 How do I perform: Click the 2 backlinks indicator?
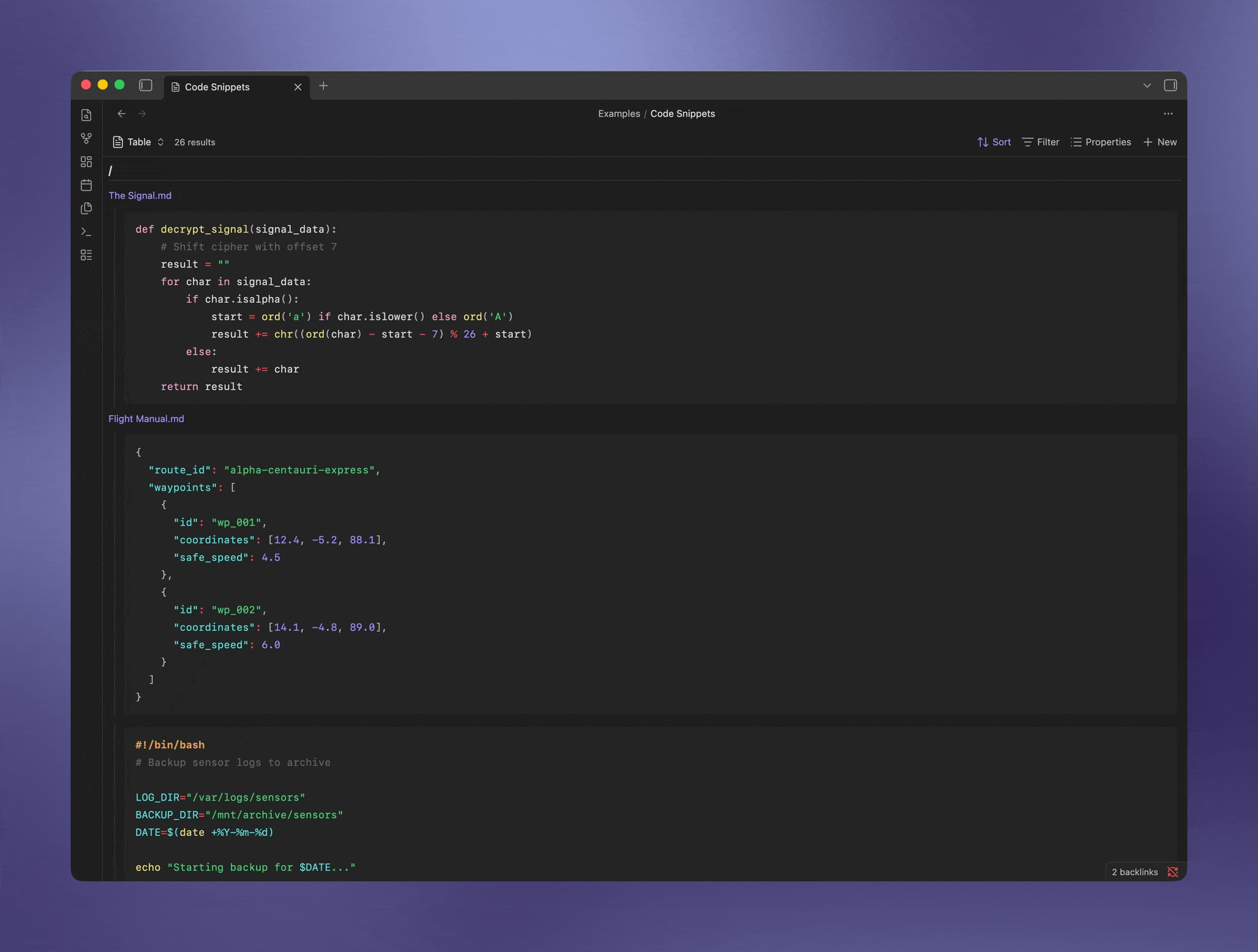click(x=1135, y=872)
